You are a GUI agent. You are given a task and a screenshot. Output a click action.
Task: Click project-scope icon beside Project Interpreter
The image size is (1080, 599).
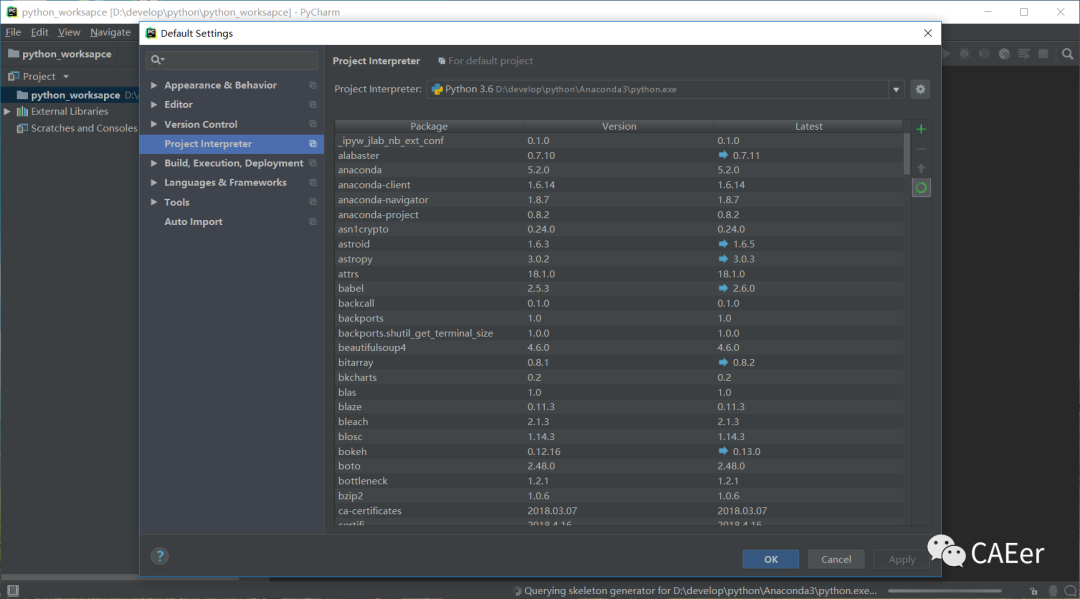point(313,144)
